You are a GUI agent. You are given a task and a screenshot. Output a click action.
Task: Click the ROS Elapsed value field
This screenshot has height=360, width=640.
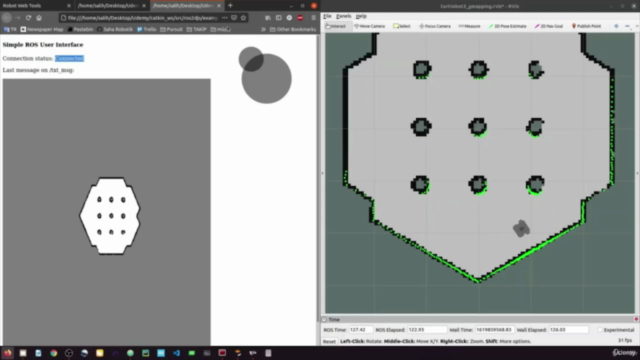[x=427, y=330]
